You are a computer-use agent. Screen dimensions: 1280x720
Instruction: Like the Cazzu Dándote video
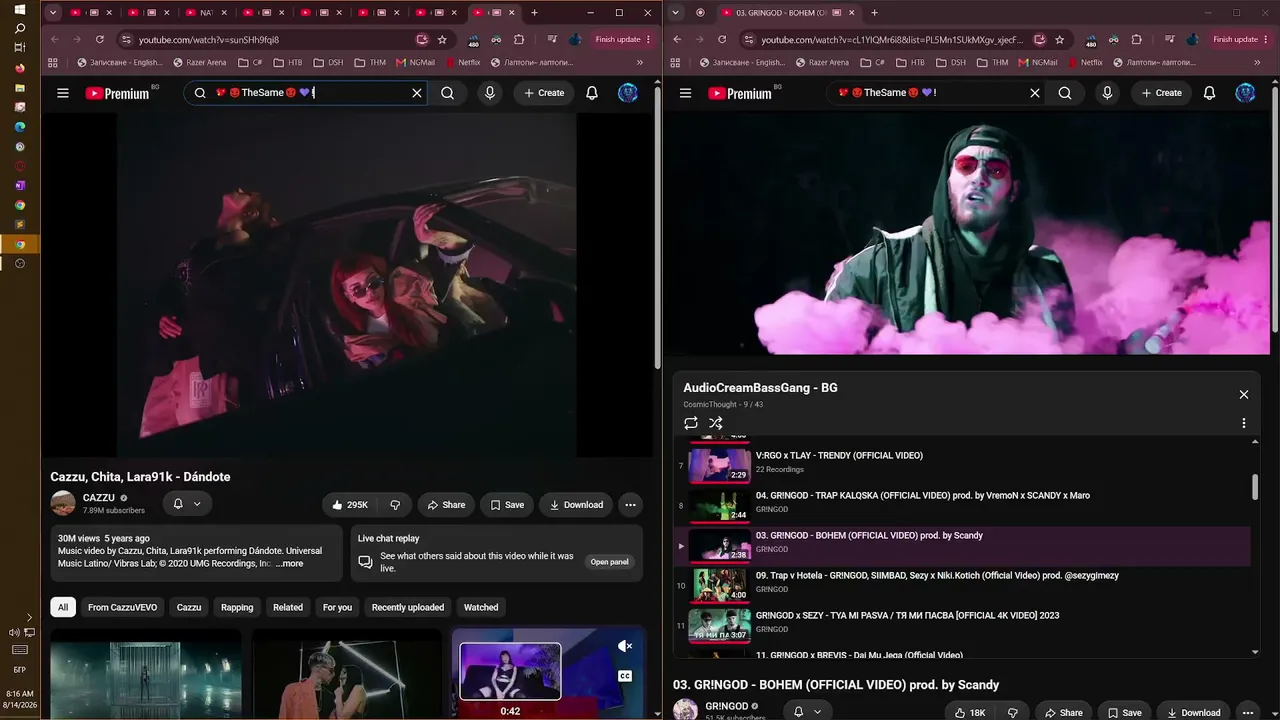pos(350,505)
